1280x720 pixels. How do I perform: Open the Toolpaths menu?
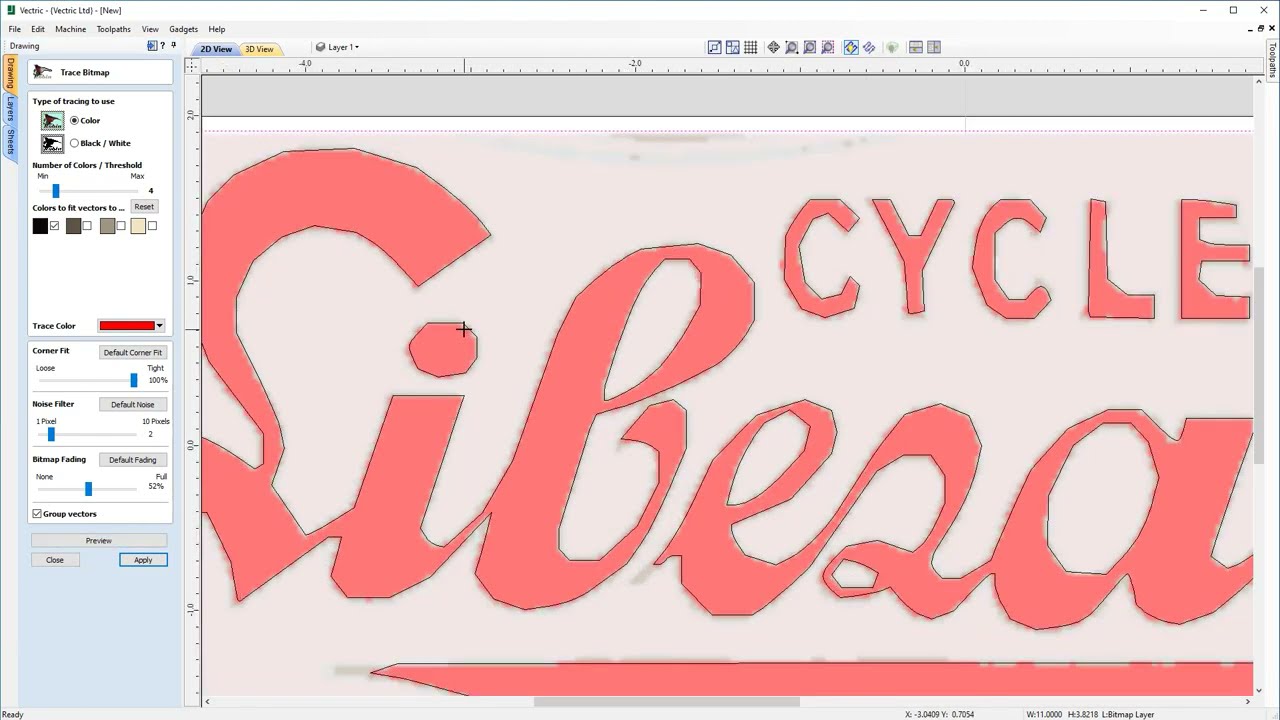click(114, 29)
